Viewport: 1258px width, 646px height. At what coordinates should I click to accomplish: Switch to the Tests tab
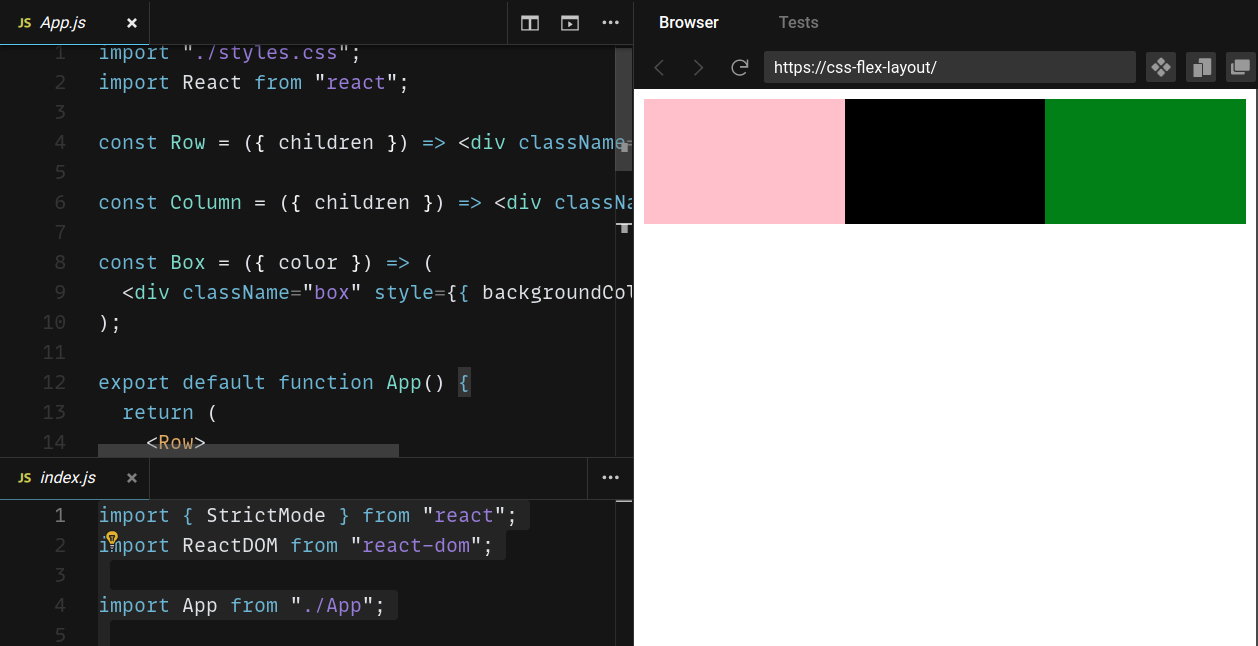(x=800, y=22)
